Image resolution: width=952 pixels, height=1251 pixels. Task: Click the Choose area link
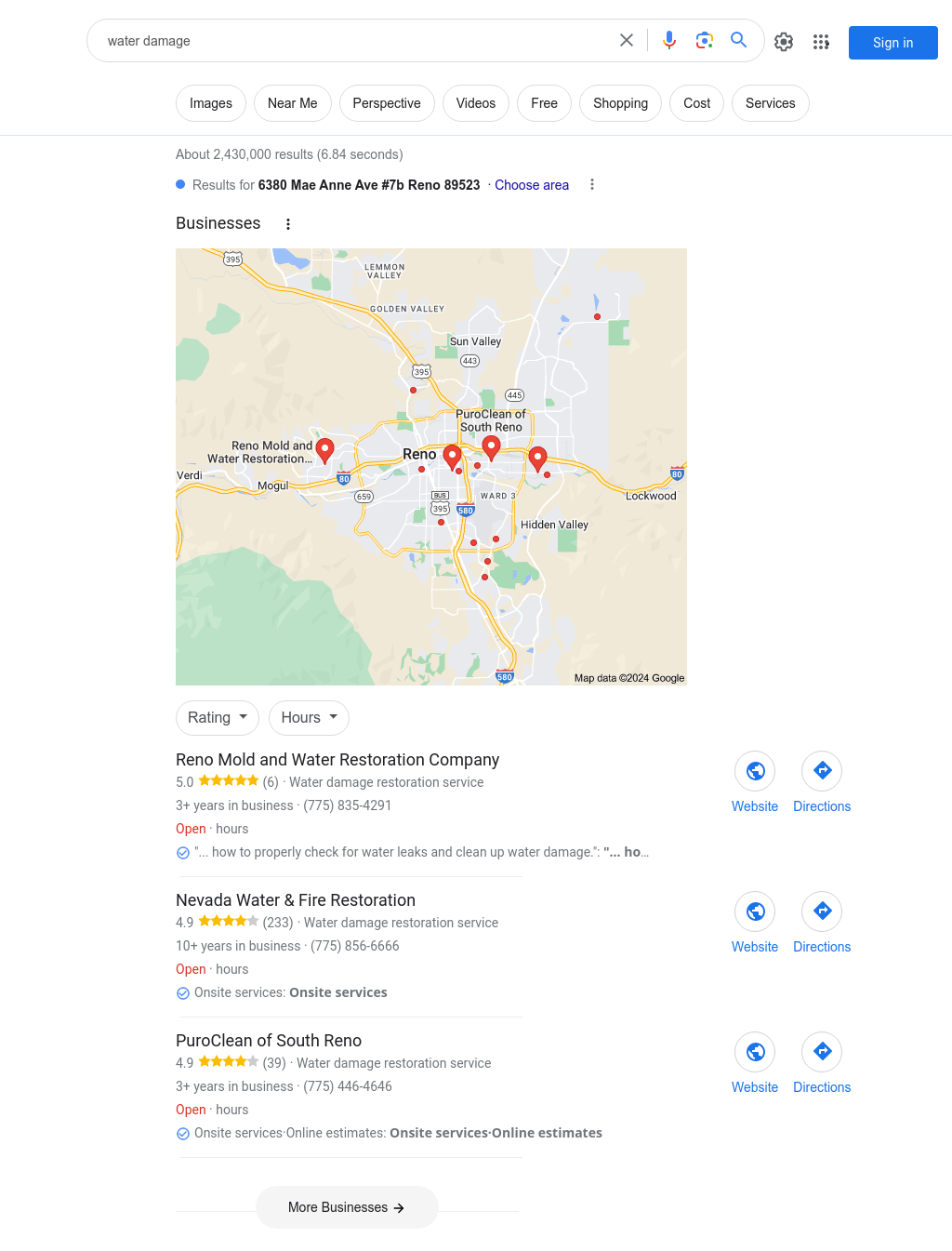(532, 185)
